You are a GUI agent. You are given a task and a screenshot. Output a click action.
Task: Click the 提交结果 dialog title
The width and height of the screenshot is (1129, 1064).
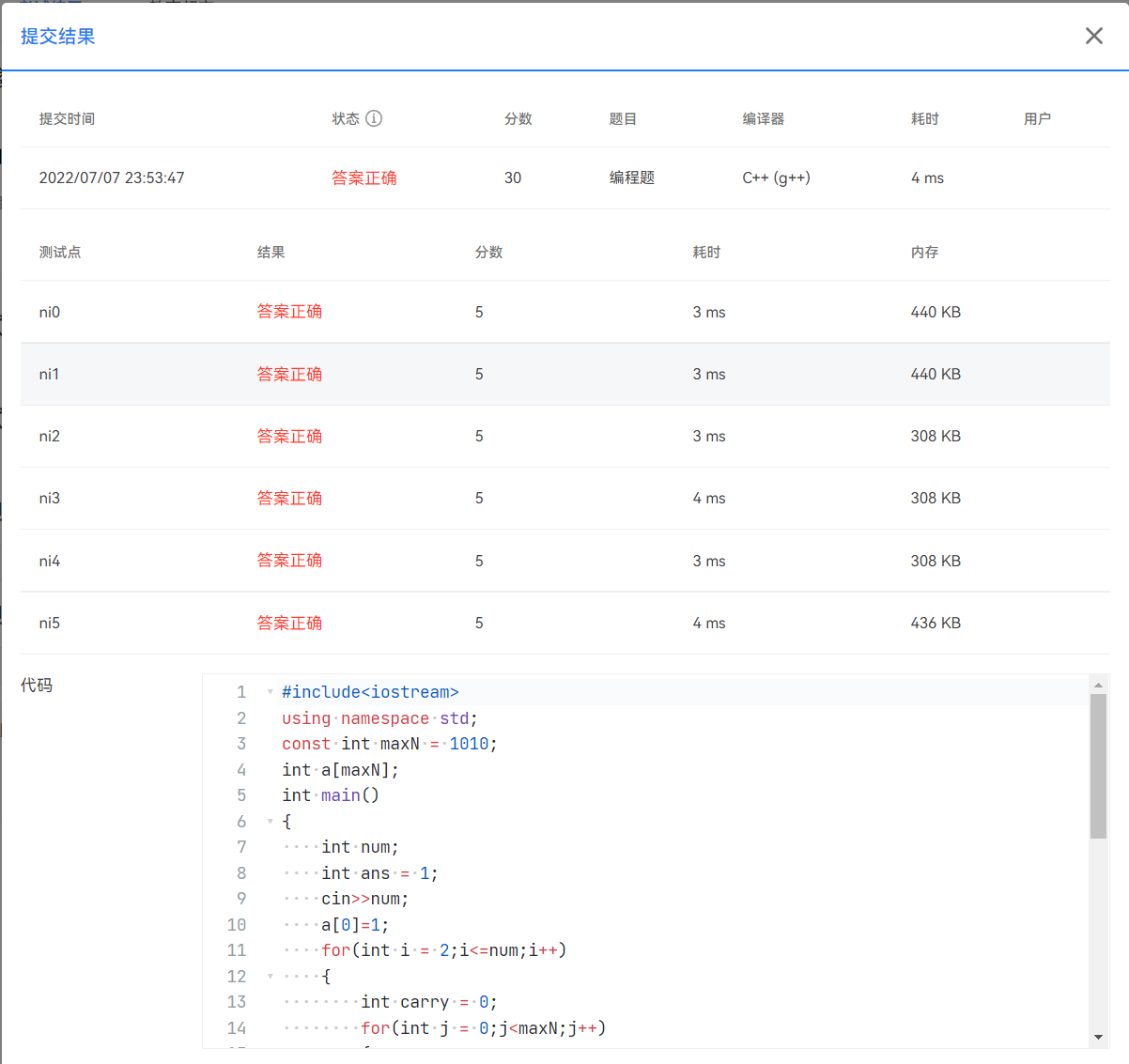coord(58,37)
